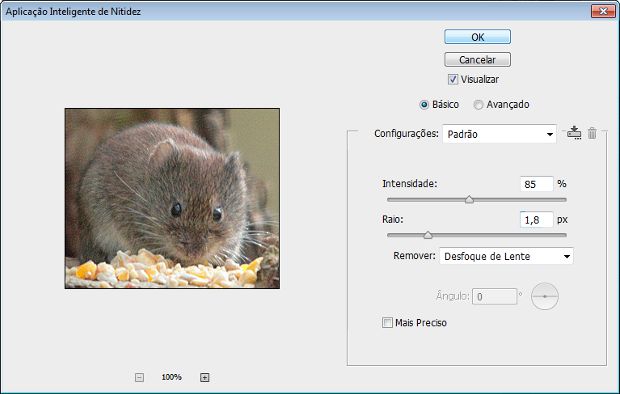Click the delete settings trash icon
Screen dimensions: 620x394
point(592,133)
